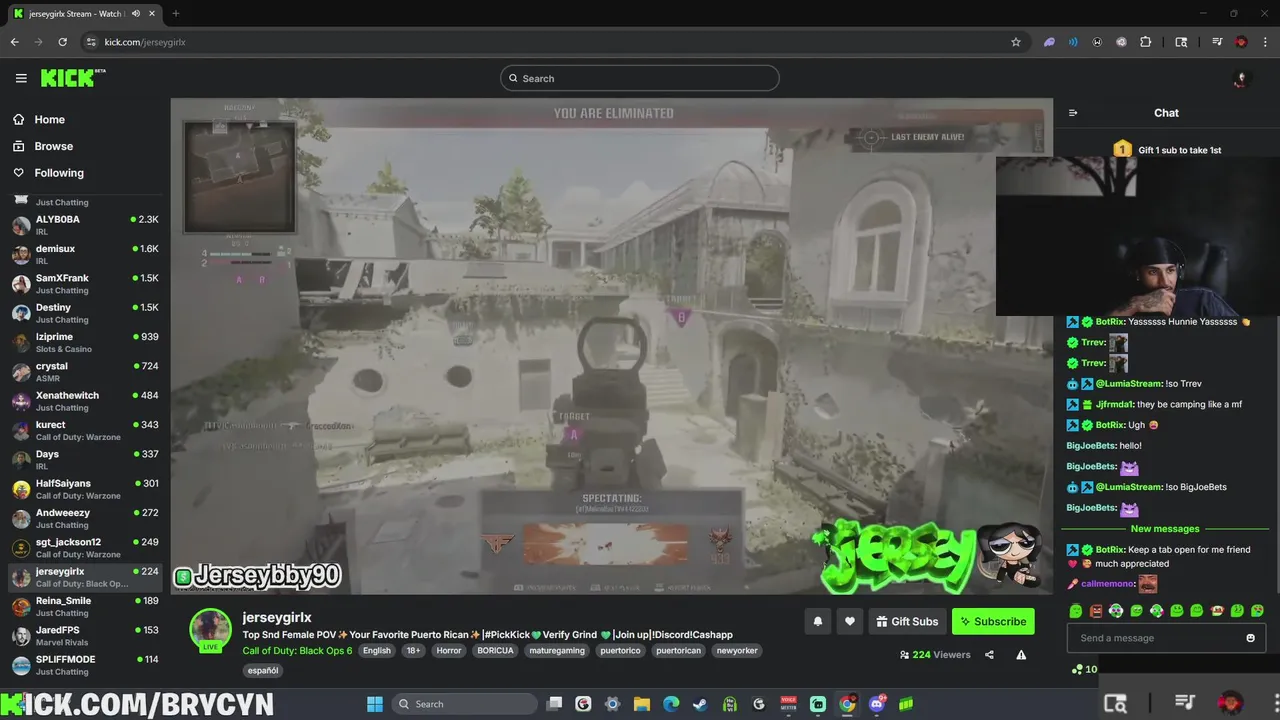Viewport: 1280px width, 720px height.
Task: Toggle notification bell for jerseygirlx
Action: click(818, 621)
